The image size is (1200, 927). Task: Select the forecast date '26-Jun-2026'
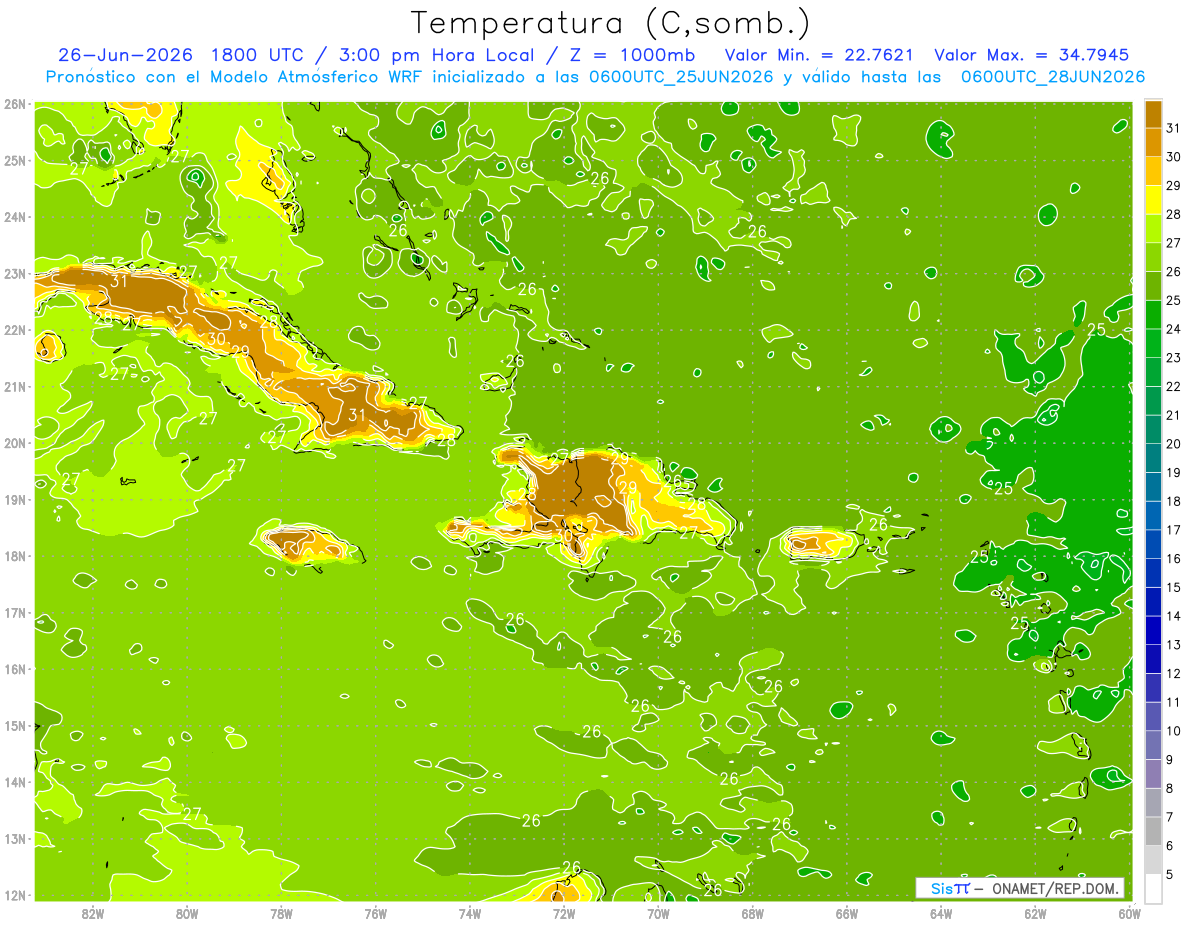(x=126, y=55)
